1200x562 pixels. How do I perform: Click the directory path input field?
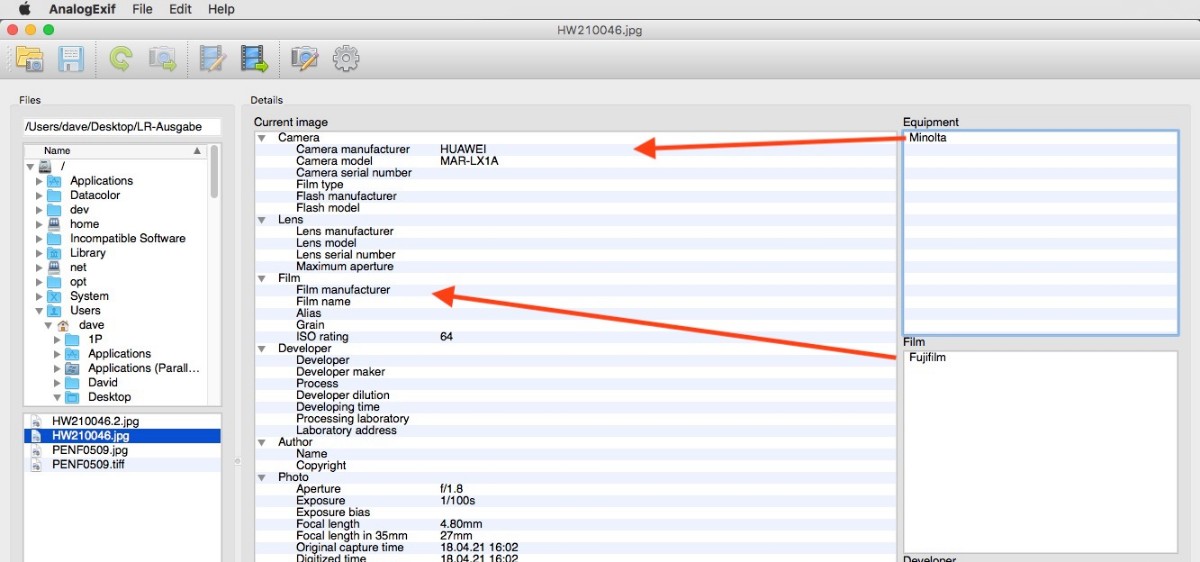click(121, 127)
